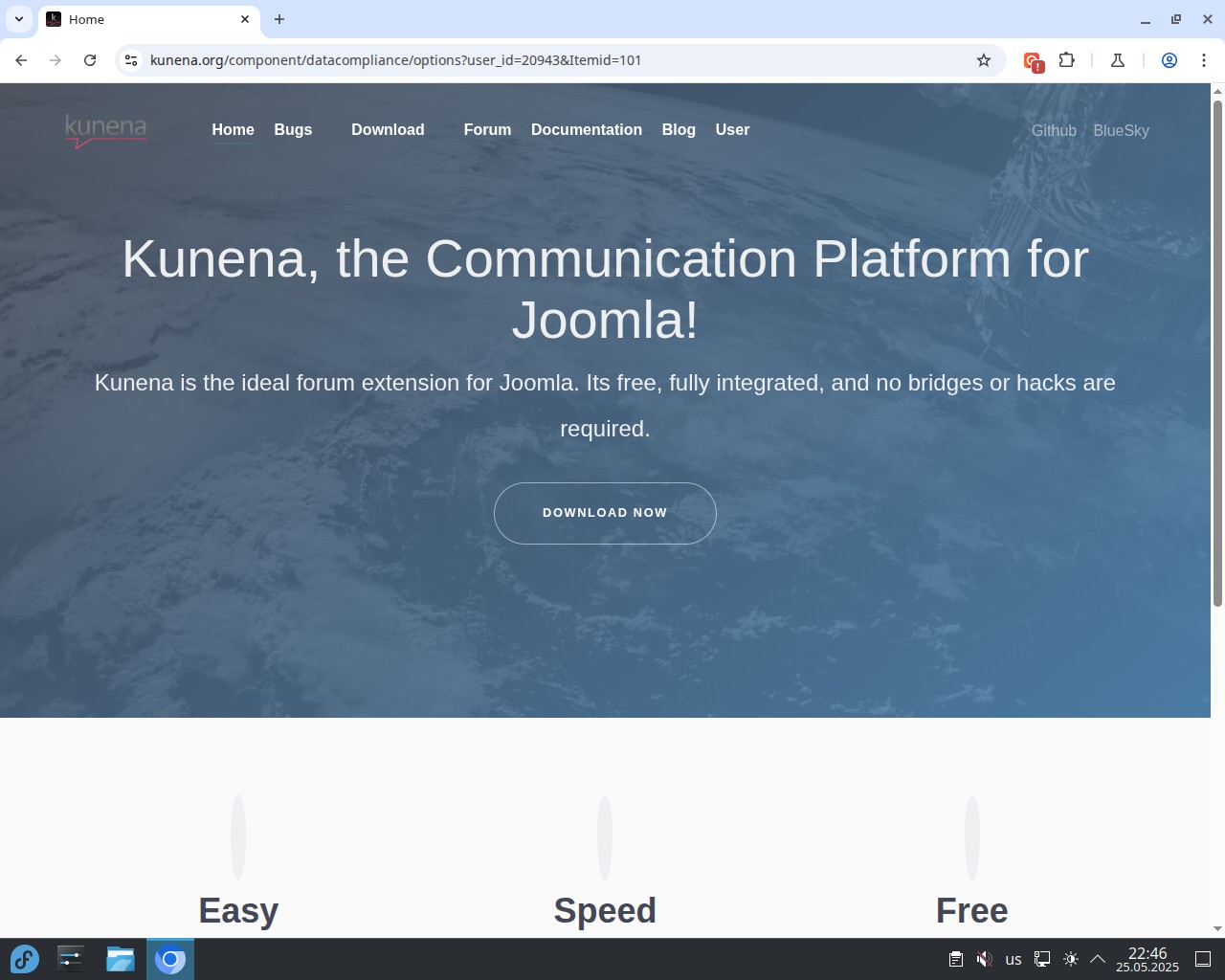This screenshot has height=980, width=1225.
Task: View site information icon in address bar
Action: click(x=131, y=60)
